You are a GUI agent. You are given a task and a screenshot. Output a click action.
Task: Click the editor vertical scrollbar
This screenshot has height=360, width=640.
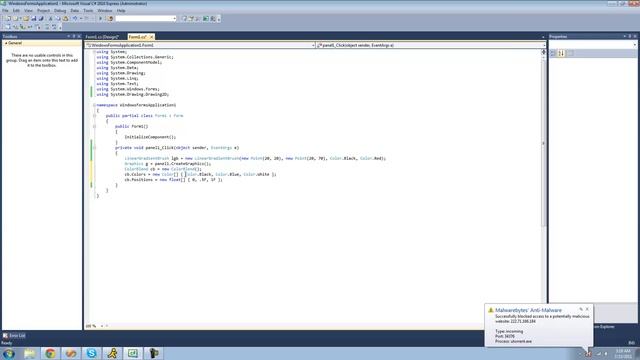pos(543,143)
